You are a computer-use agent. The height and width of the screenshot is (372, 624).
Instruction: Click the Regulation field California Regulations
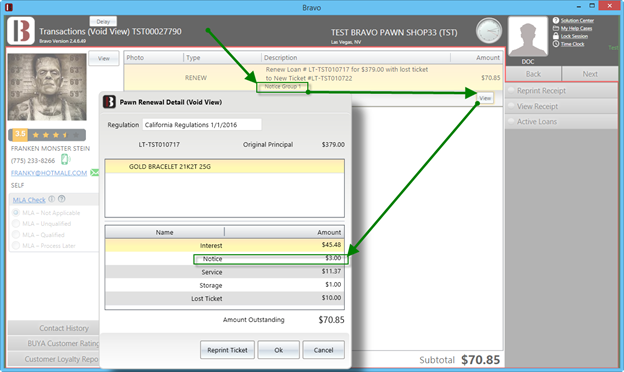[202, 125]
